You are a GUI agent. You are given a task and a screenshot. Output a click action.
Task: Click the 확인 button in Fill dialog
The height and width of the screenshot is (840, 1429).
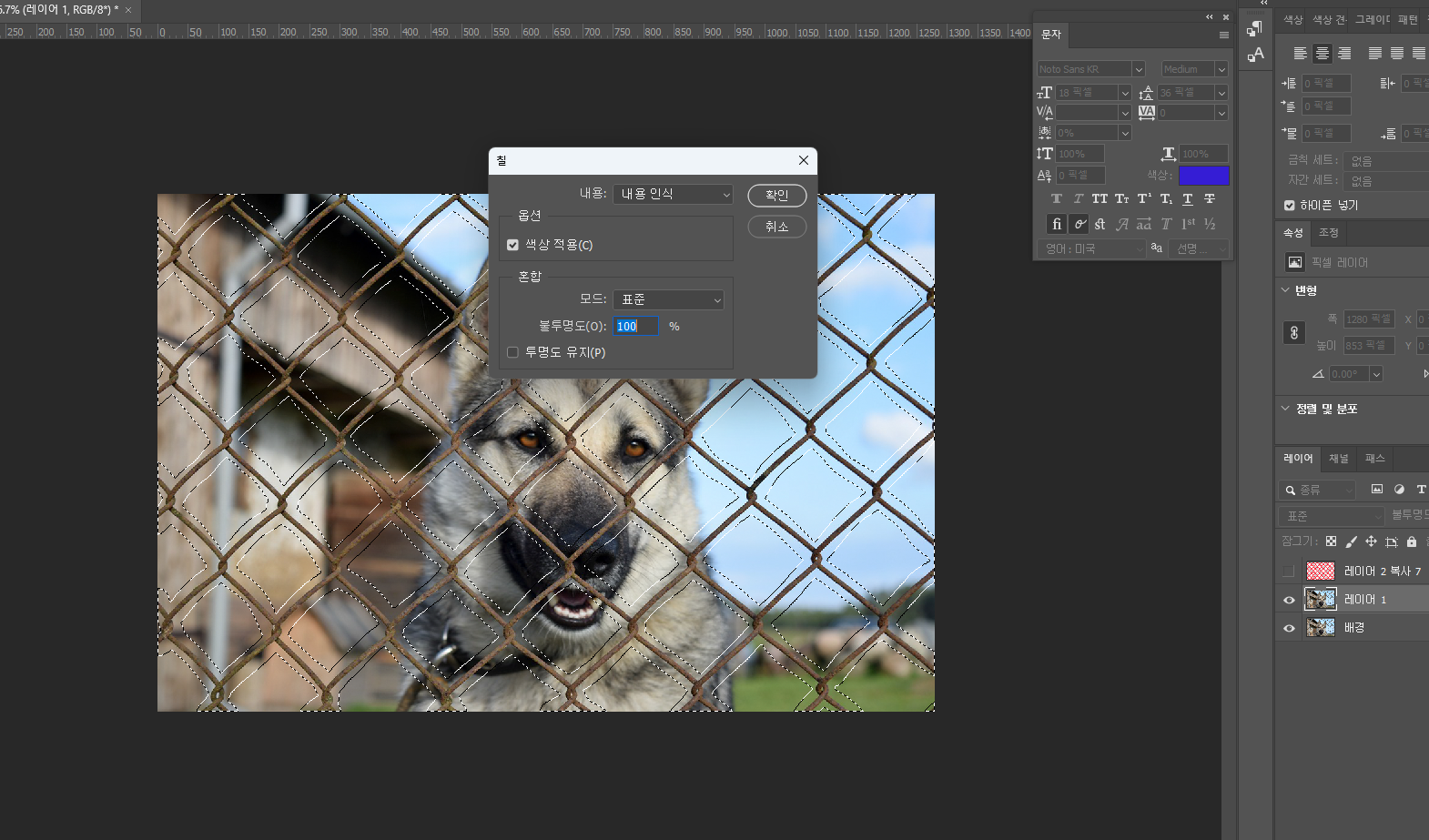point(776,196)
